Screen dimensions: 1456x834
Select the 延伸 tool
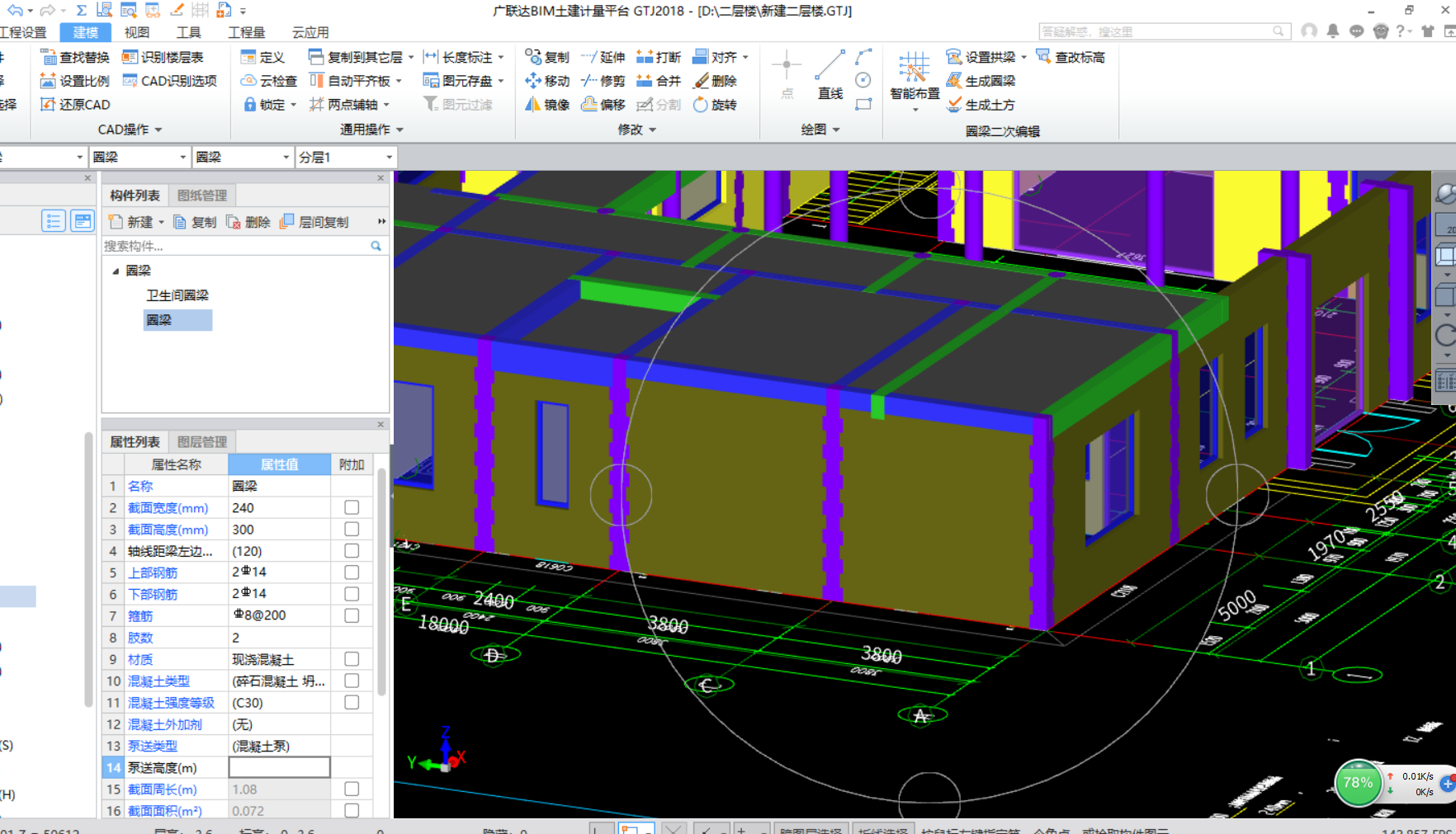click(603, 57)
